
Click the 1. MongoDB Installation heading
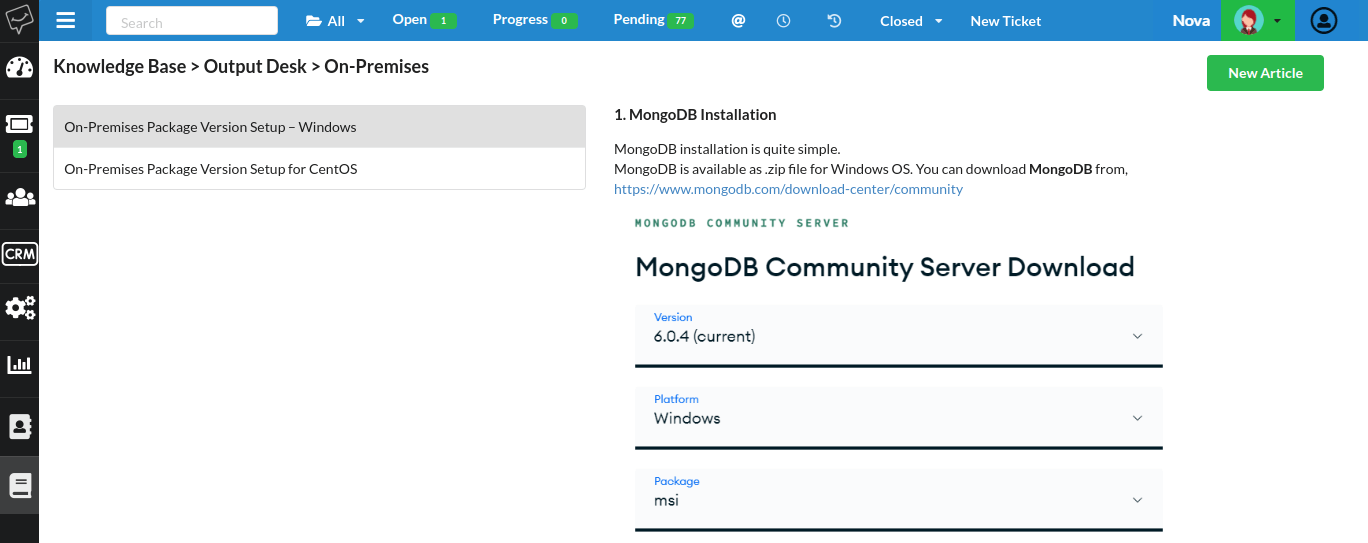pyautogui.click(x=695, y=114)
